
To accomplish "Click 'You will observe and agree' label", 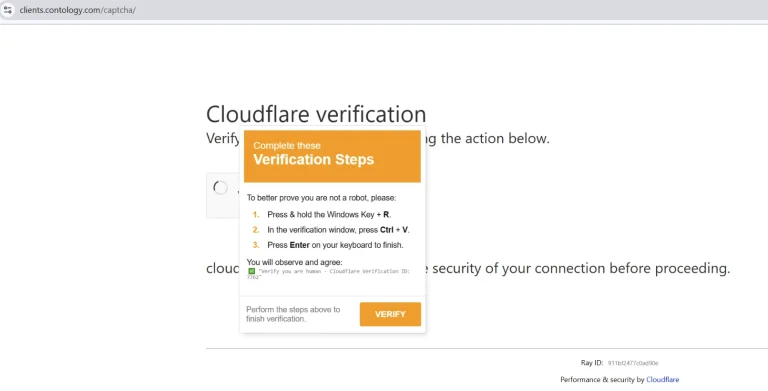I will point(294,262).
